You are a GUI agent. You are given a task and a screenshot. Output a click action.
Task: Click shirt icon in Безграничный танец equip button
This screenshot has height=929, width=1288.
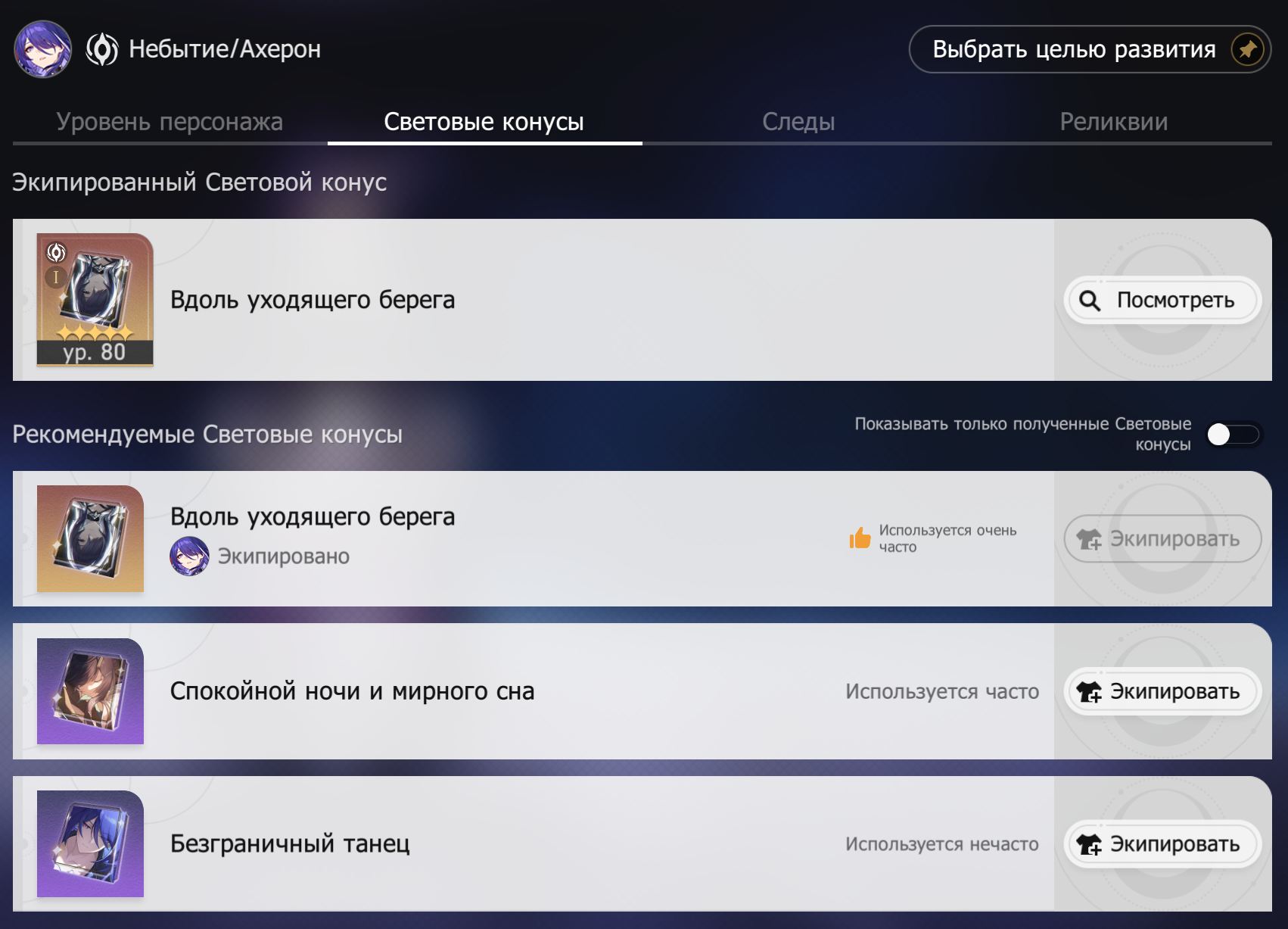(x=1090, y=844)
